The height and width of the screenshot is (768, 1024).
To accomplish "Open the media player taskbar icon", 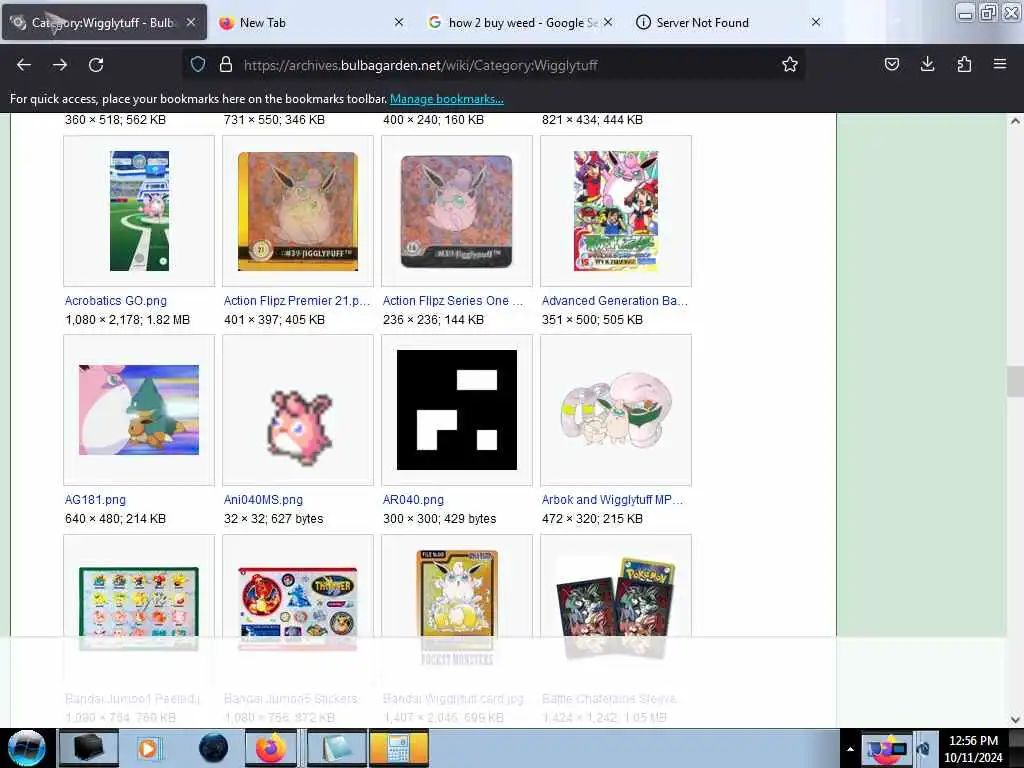I will tap(148, 748).
